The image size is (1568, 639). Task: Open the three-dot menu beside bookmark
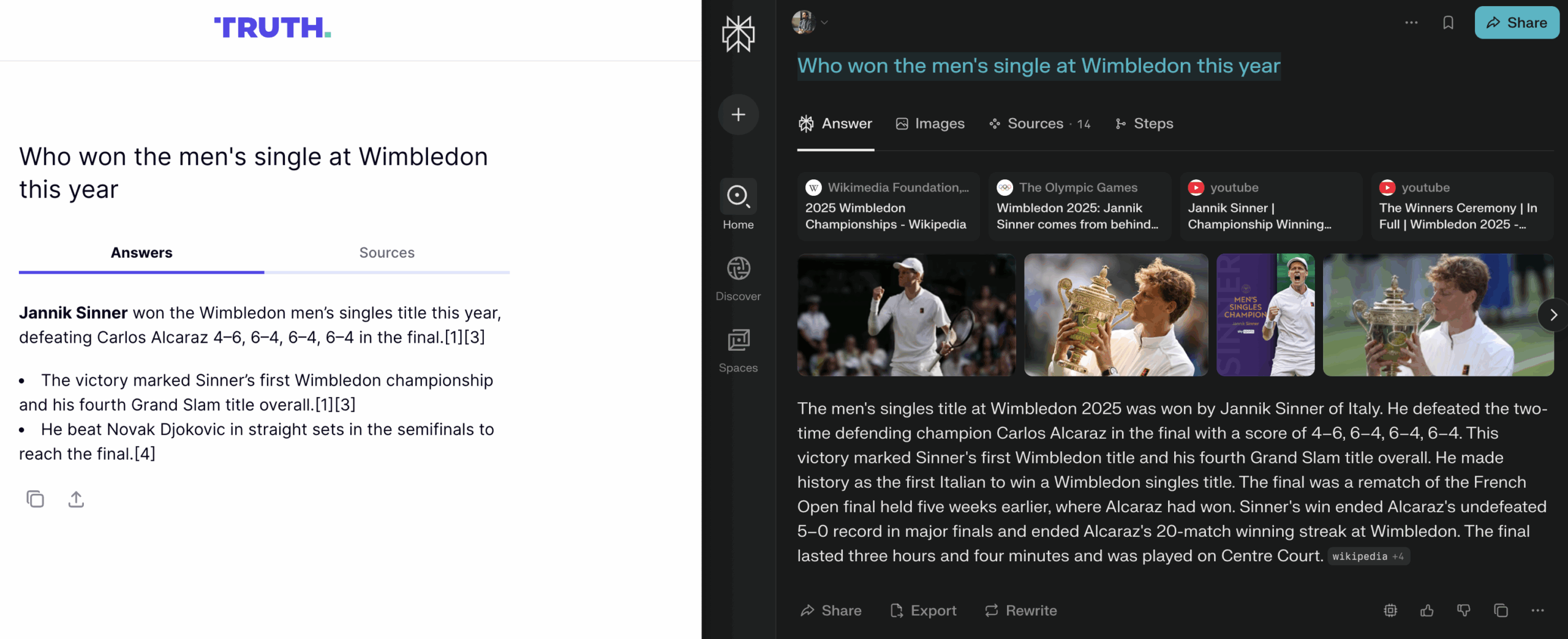point(1411,23)
